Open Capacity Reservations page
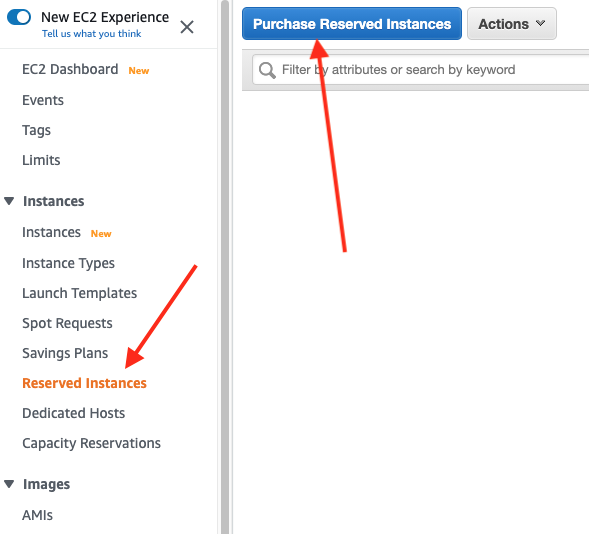The image size is (589, 534). point(91,443)
